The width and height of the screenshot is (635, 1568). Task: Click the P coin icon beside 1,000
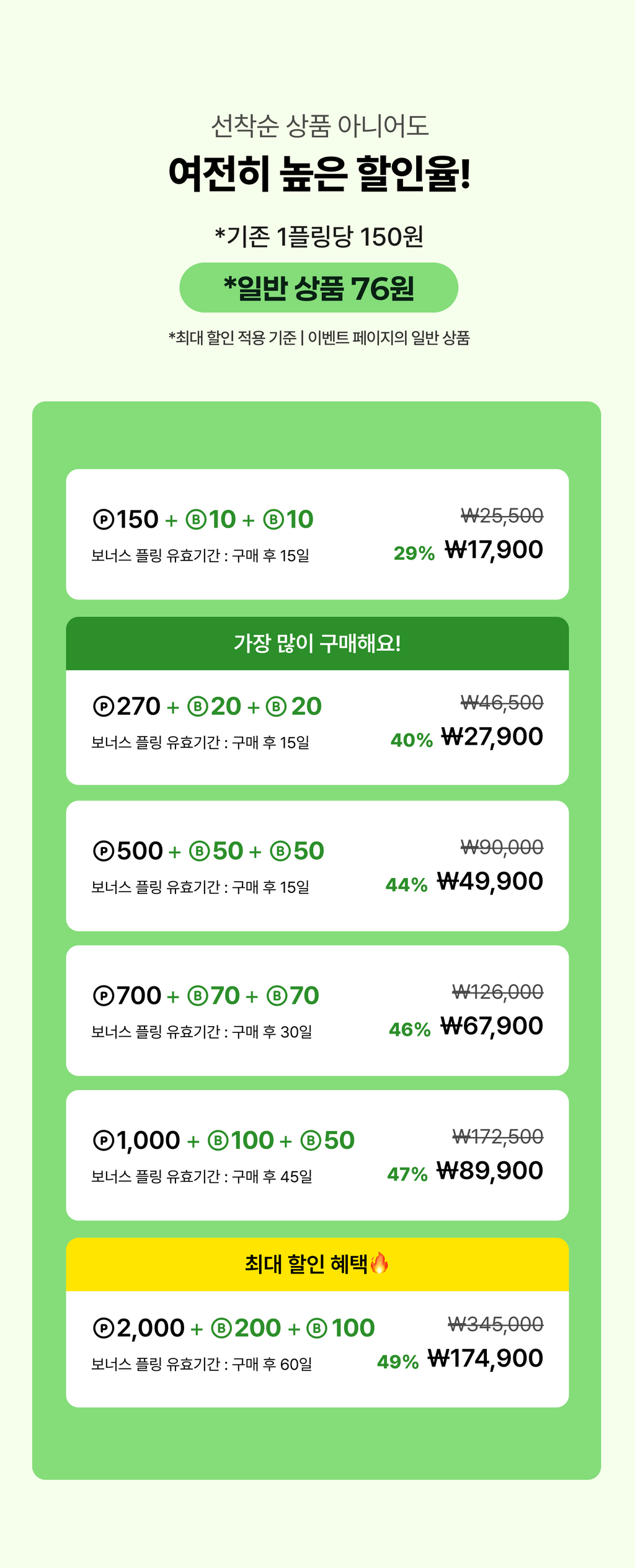(104, 1140)
